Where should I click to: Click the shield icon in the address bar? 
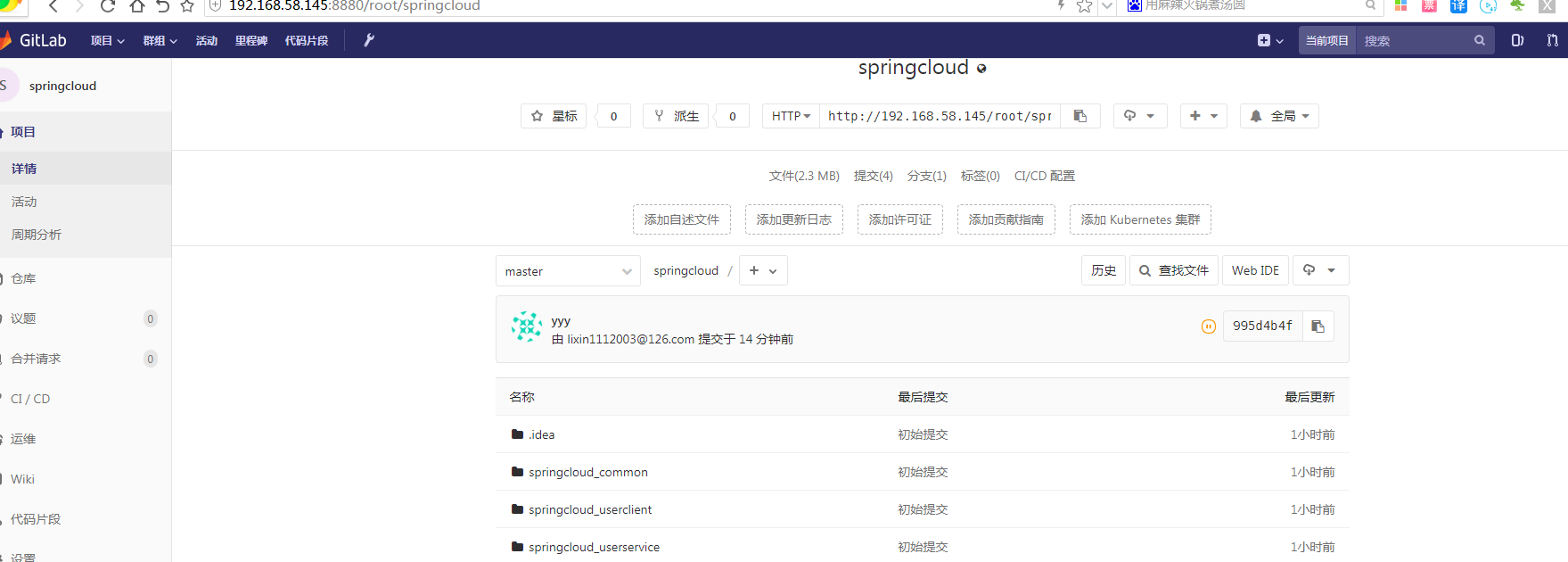[x=215, y=5]
